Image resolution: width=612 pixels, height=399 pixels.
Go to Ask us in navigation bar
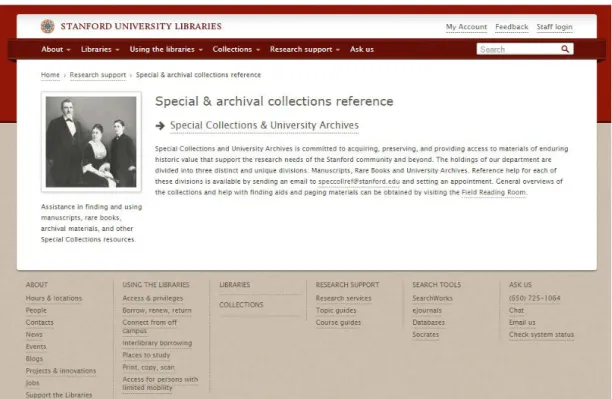tap(362, 49)
